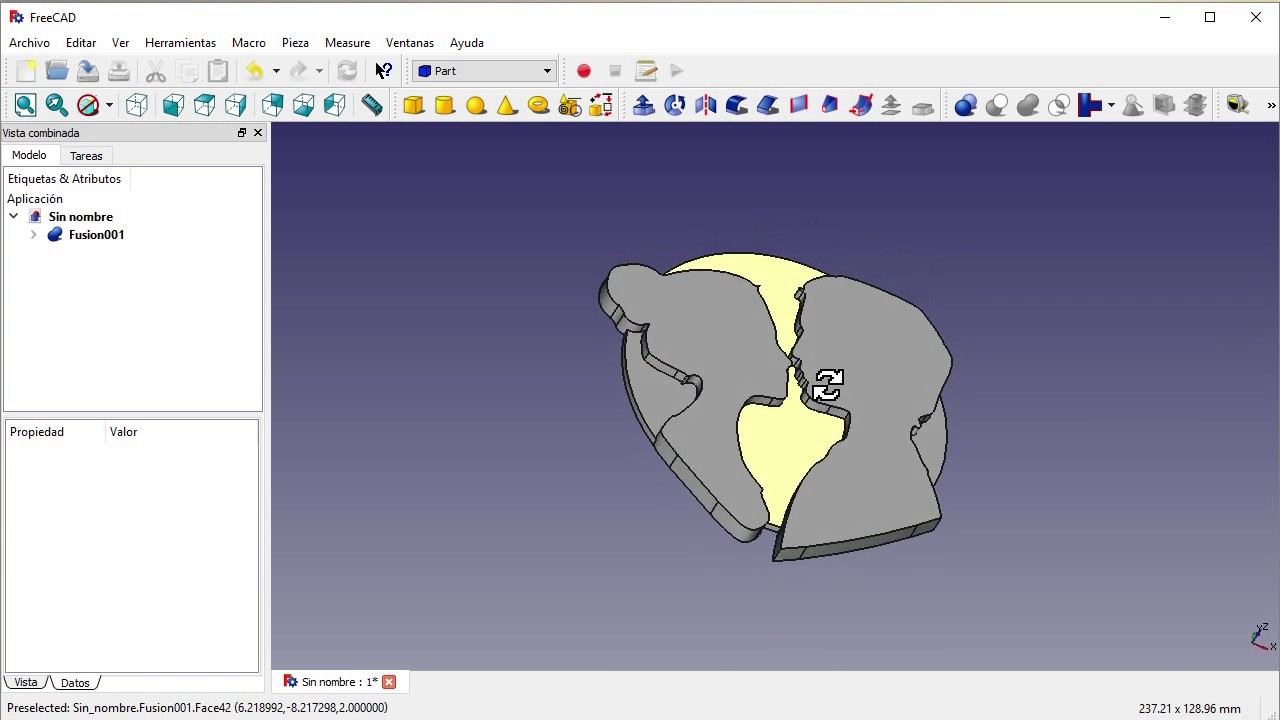Click the Cut shapes icon
The height and width of the screenshot is (720, 1280).
(x=997, y=105)
